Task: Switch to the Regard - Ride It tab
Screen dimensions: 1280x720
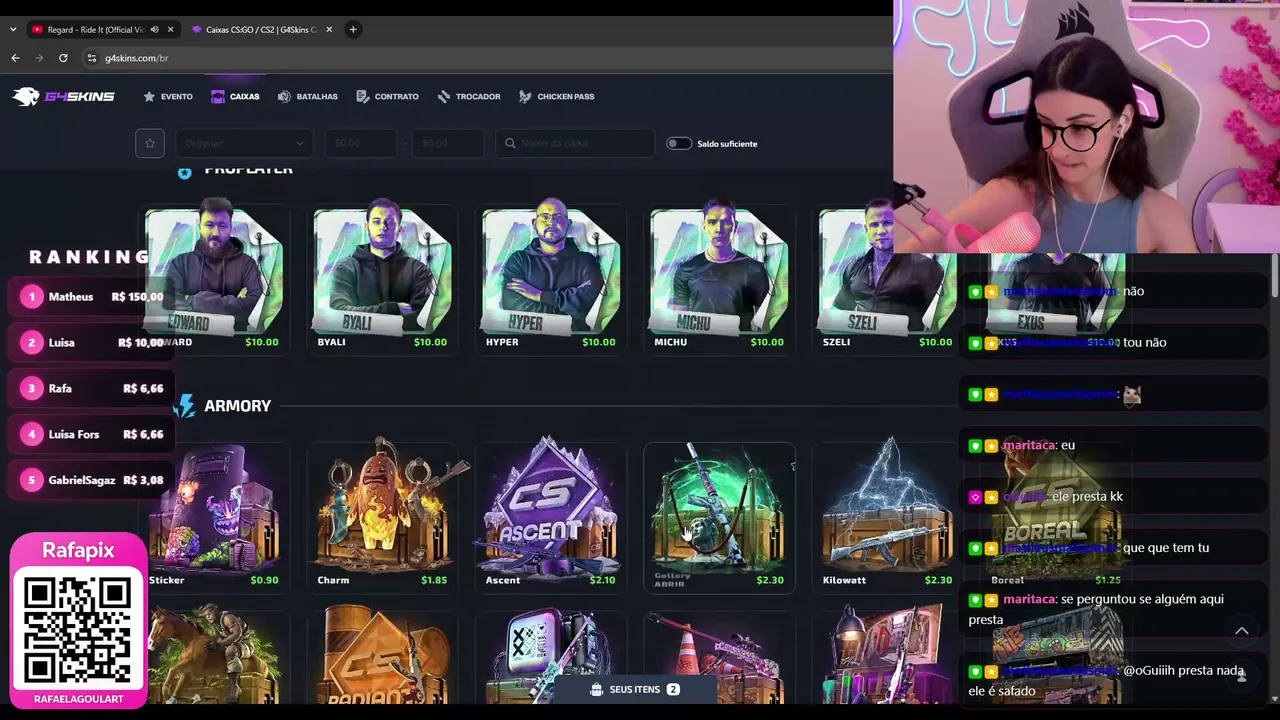Action: click(95, 30)
